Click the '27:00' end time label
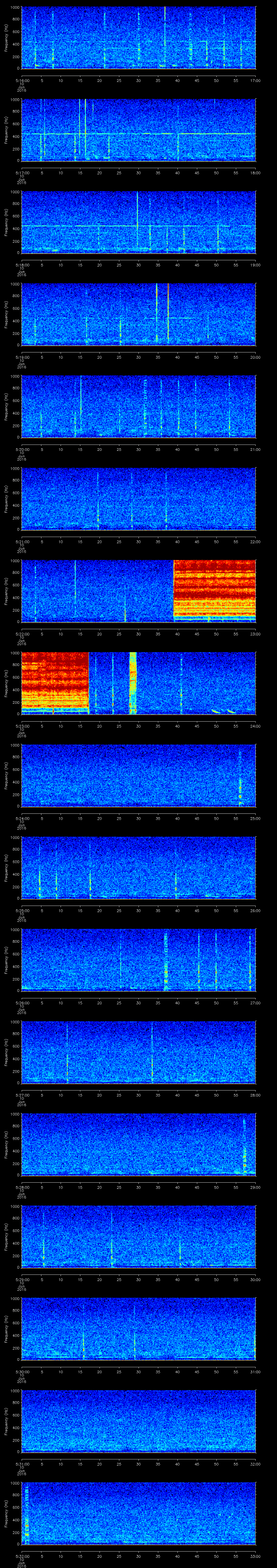The width and height of the screenshot is (277, 1568). [x=255, y=1003]
